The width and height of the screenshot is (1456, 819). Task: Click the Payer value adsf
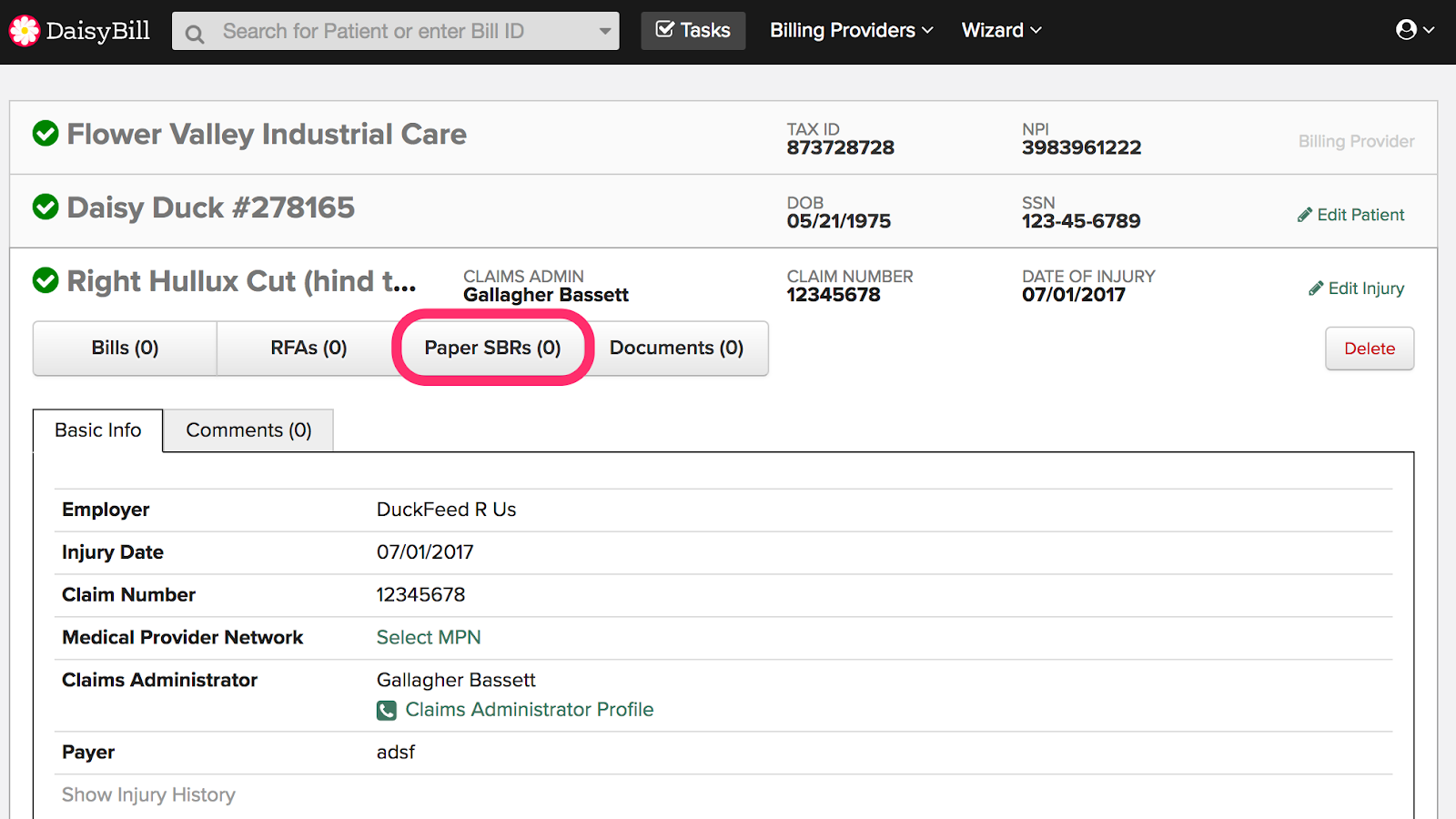tap(396, 753)
